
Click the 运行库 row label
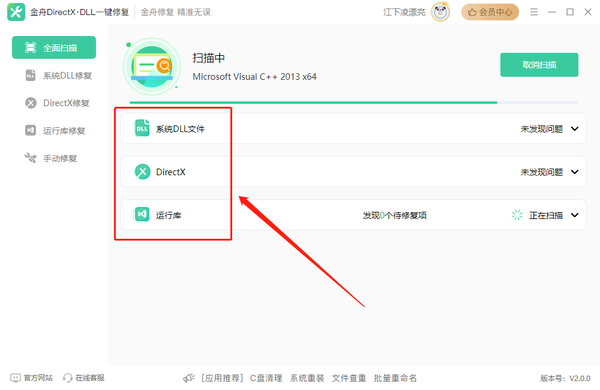[168, 215]
